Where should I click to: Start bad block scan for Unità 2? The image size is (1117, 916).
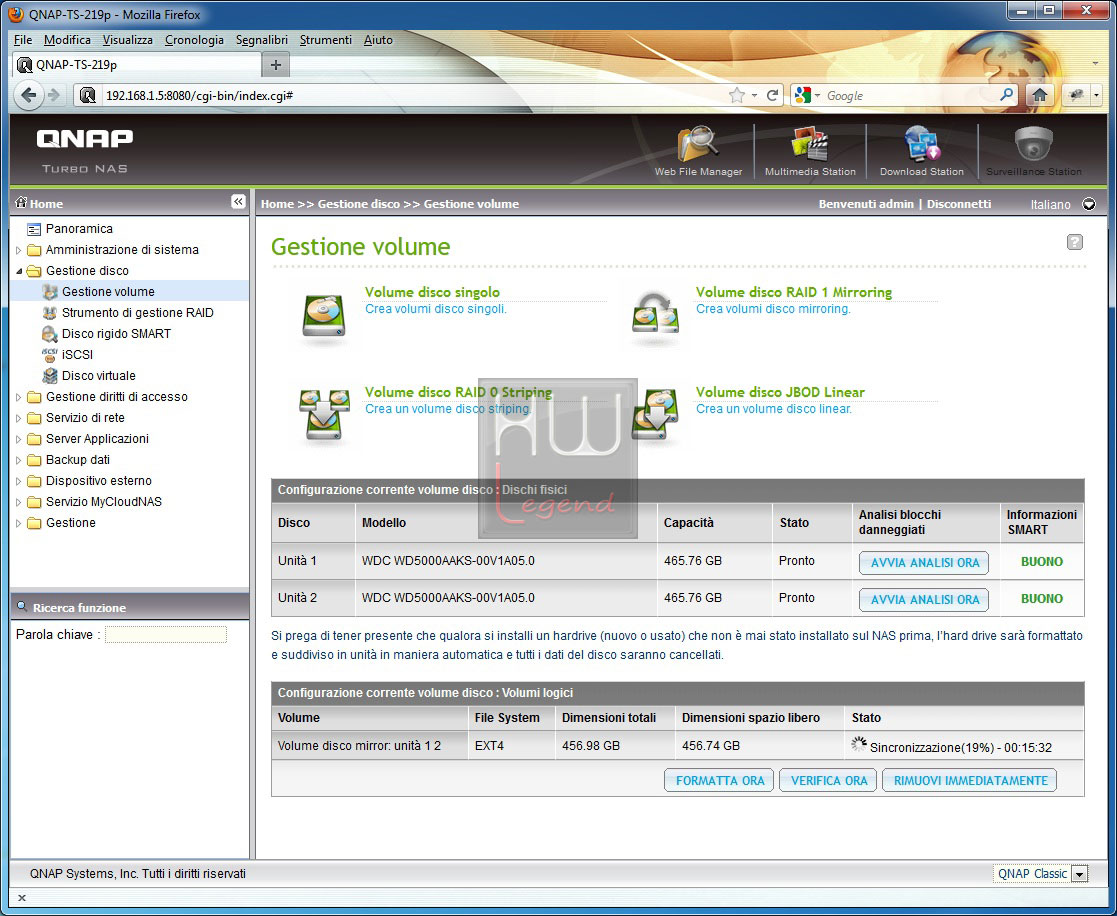[x=924, y=599]
